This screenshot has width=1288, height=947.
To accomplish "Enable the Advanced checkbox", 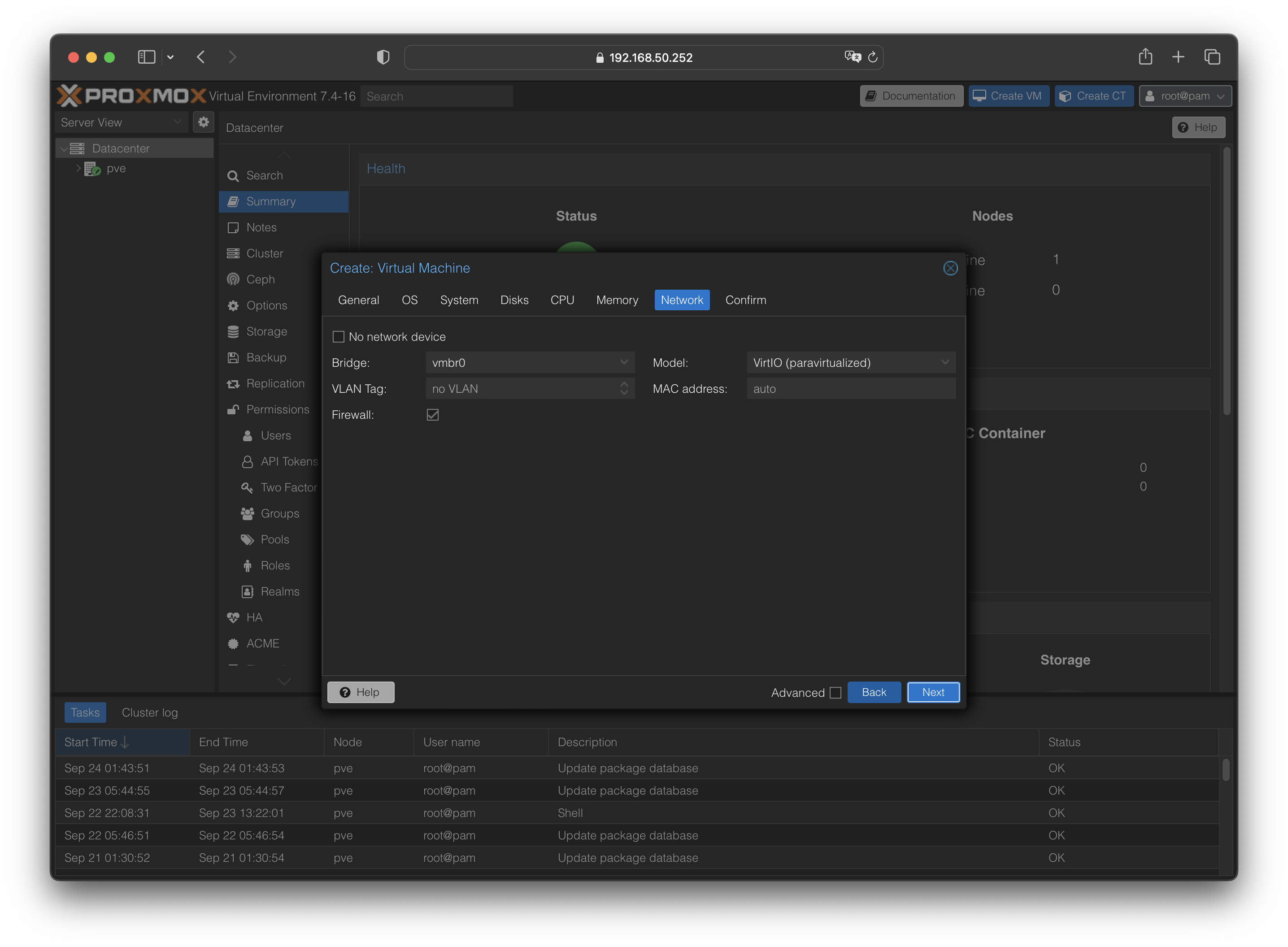I will (x=835, y=692).
